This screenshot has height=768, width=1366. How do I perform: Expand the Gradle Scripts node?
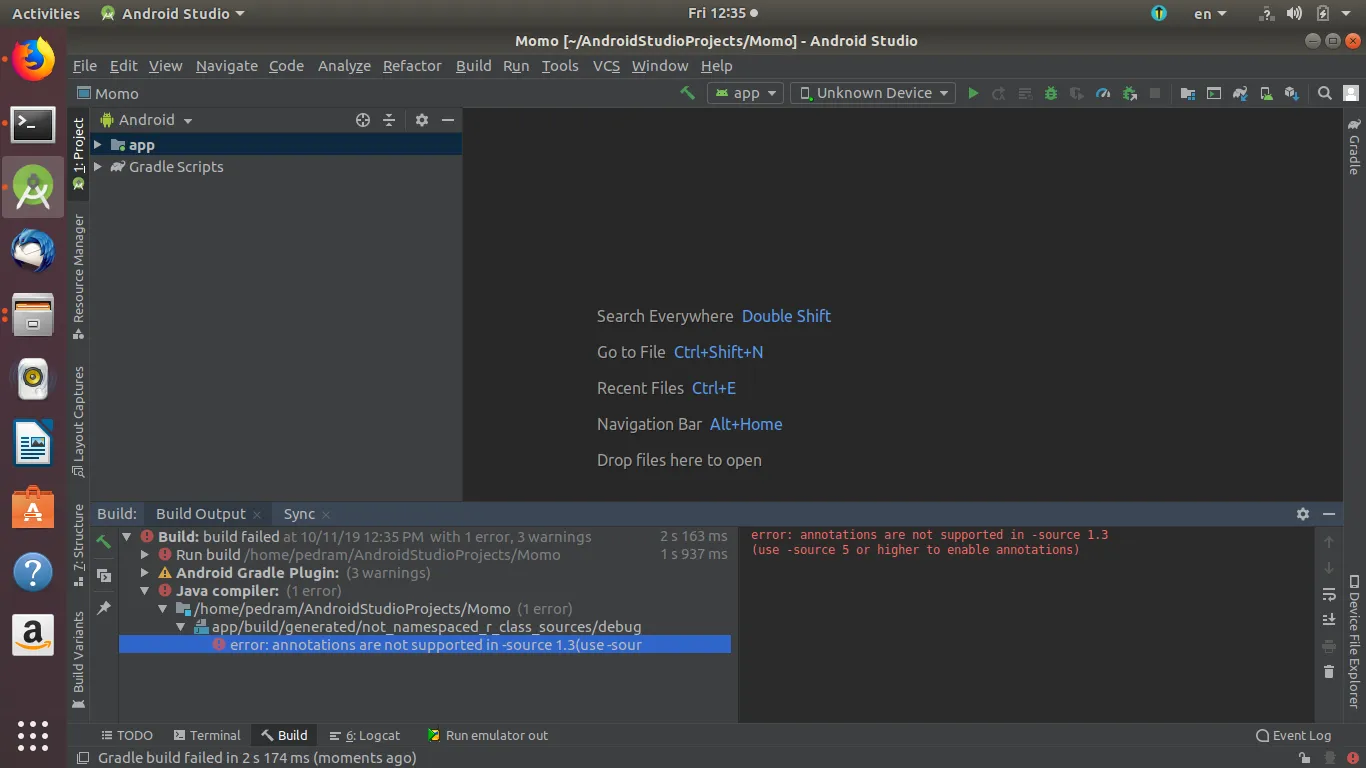pos(98,167)
